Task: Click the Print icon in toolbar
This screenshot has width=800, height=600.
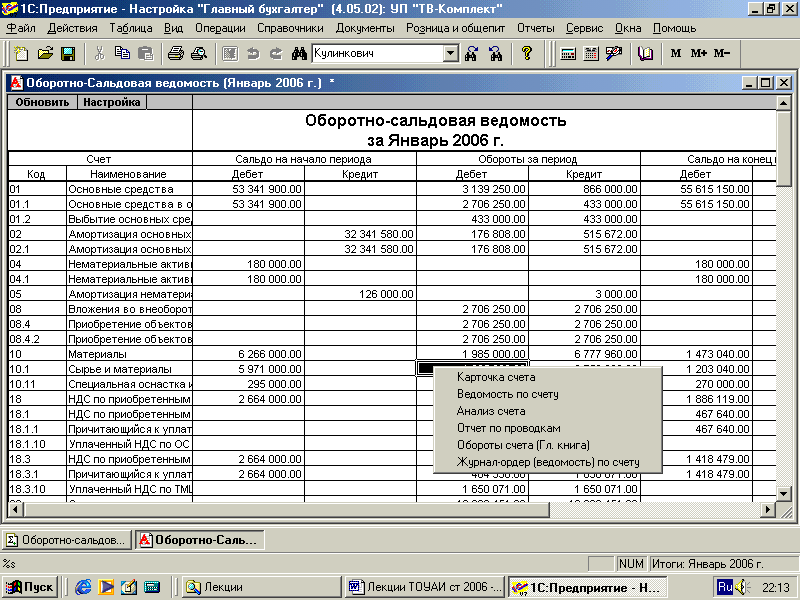Action: coord(176,53)
